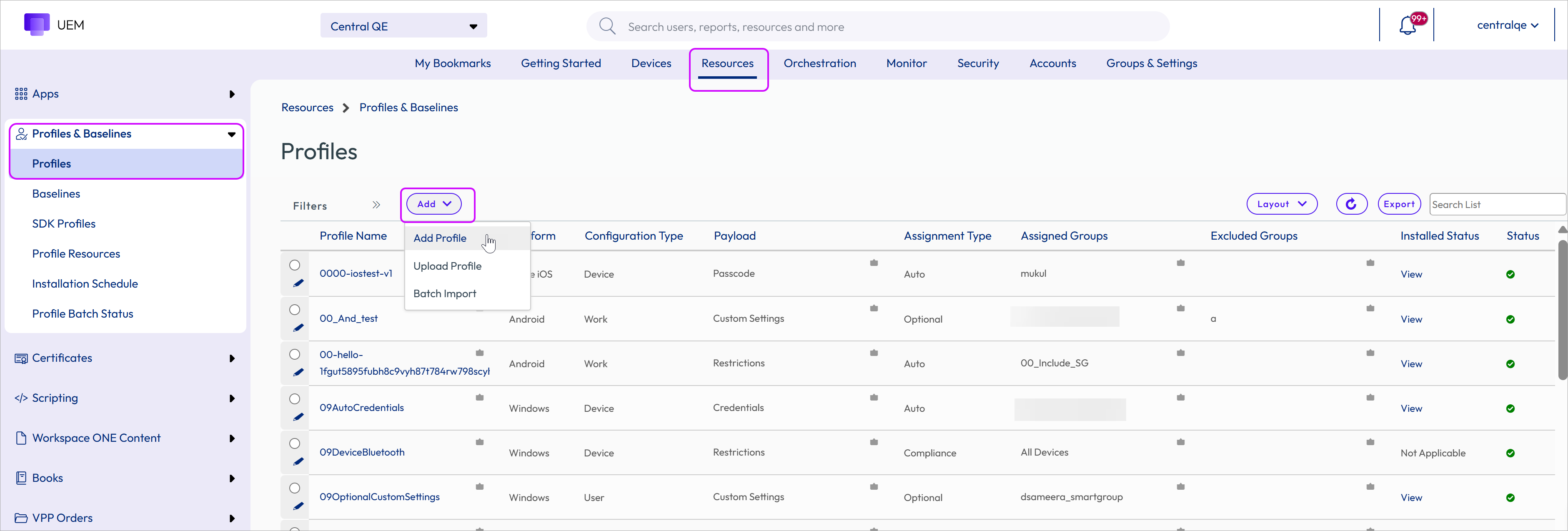Edit 09OptionalCustomSettings with pencil icon
Screen dimensions: 1568x531
298,506
